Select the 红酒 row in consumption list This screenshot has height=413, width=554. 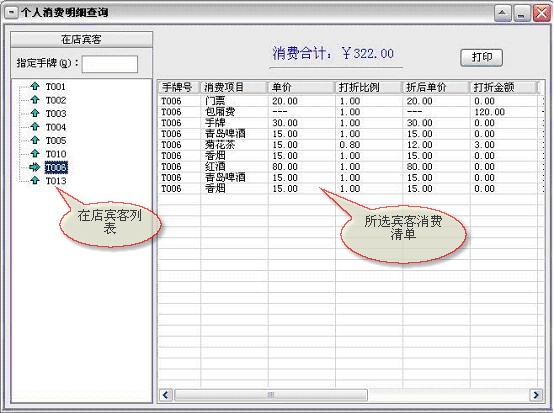point(350,166)
